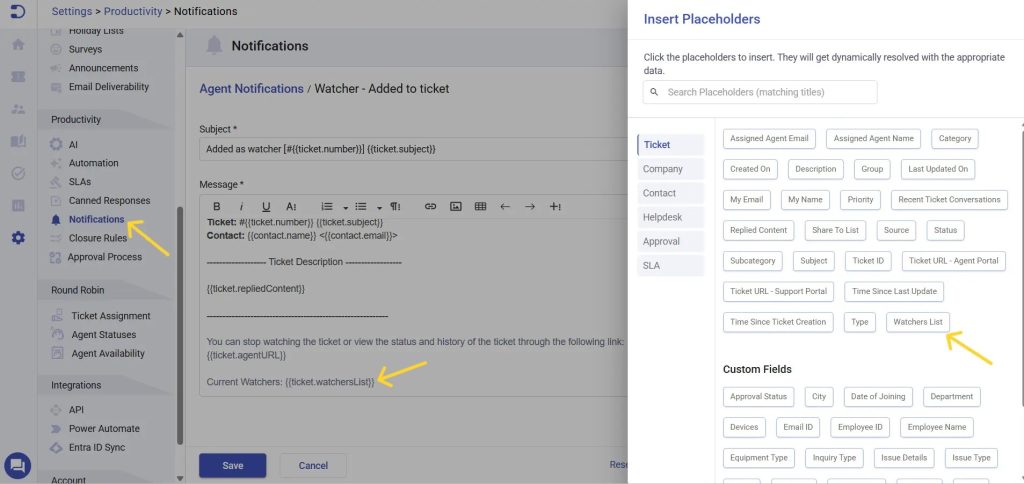Insert the Assigned Agent Email placeholder
Image resolution: width=1024 pixels, height=484 pixels.
coord(769,138)
